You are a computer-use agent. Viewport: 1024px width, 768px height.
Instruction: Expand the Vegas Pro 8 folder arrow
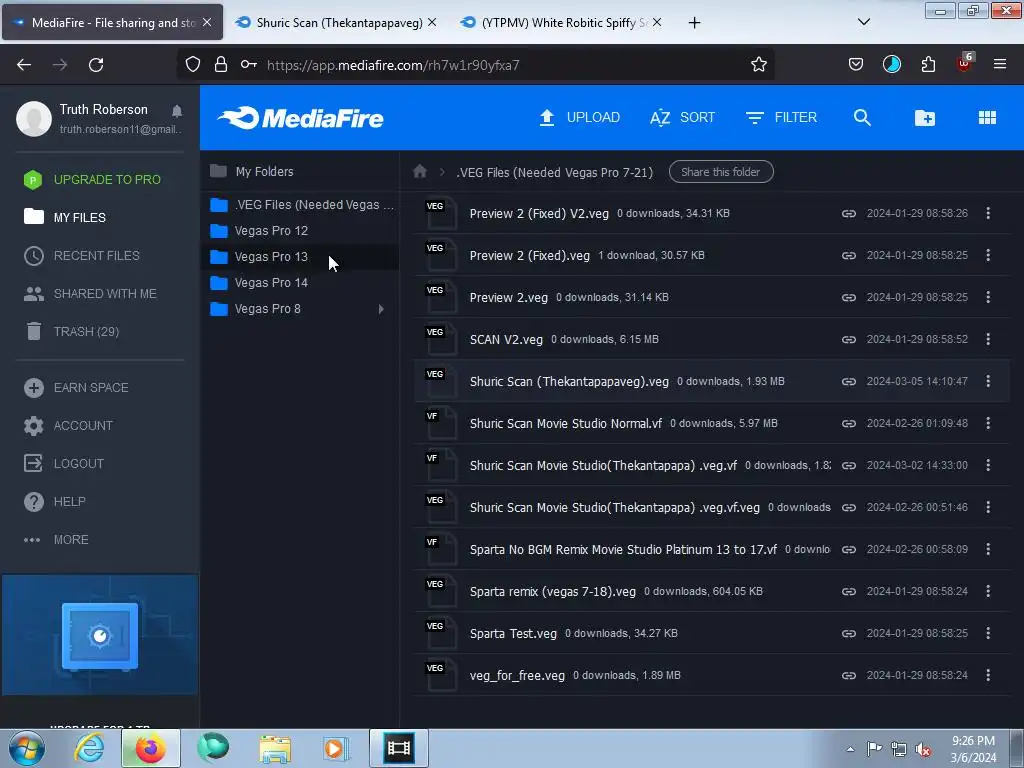[x=381, y=309]
